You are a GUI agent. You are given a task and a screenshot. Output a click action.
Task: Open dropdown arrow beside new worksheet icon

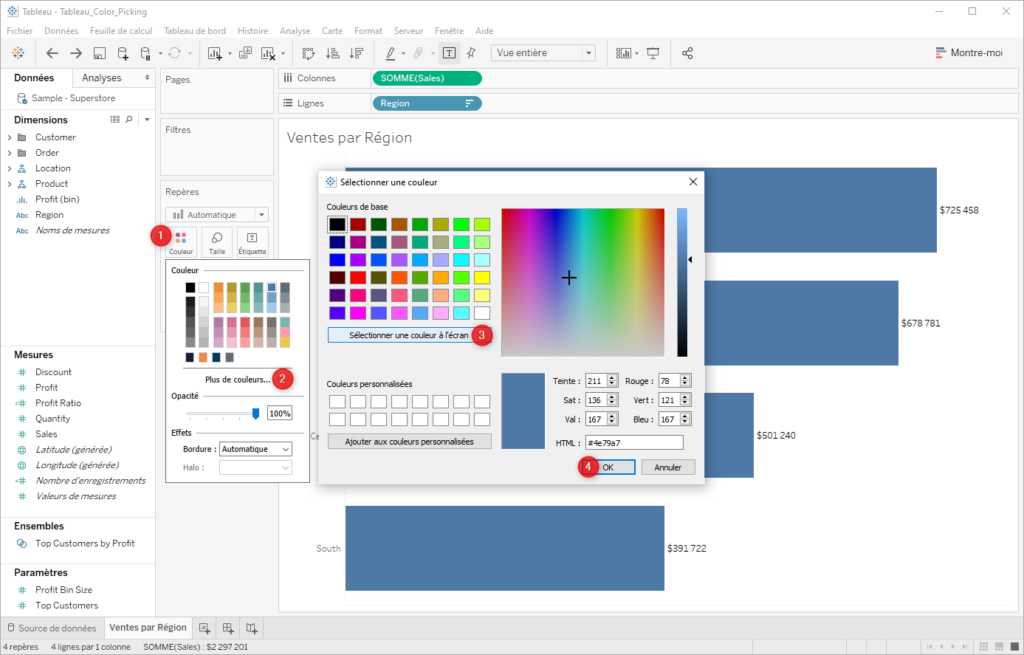[x=230, y=54]
